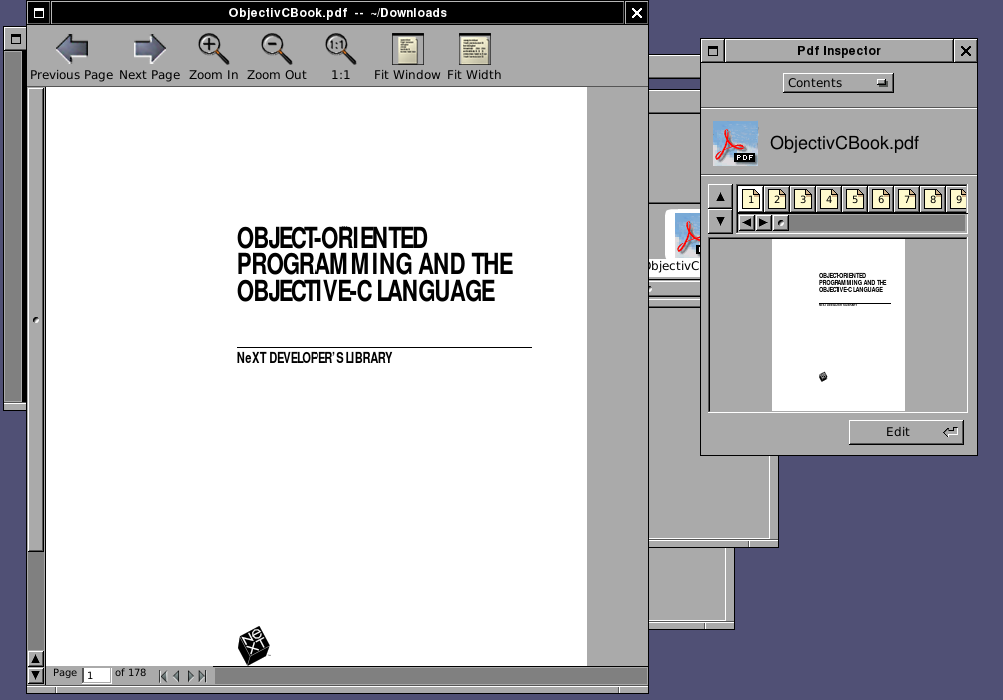Select page 3 icon in inspector

click(x=803, y=199)
